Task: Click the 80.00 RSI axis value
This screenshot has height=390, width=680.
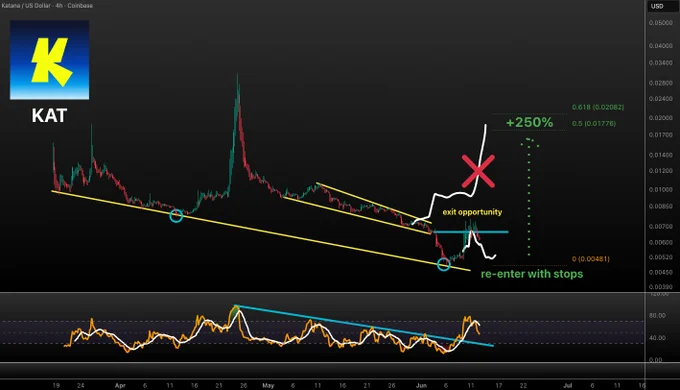Action: (657, 316)
